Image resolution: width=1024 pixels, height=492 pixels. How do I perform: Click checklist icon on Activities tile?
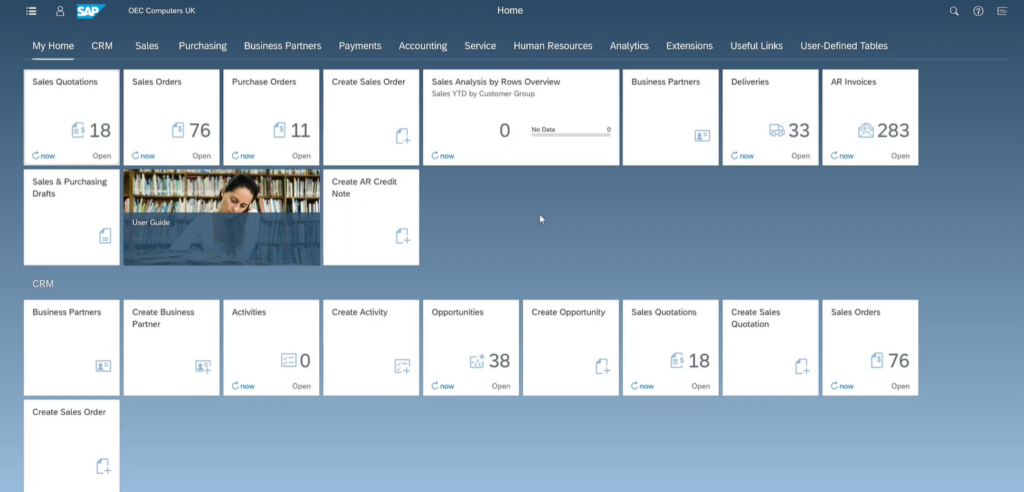tap(289, 360)
